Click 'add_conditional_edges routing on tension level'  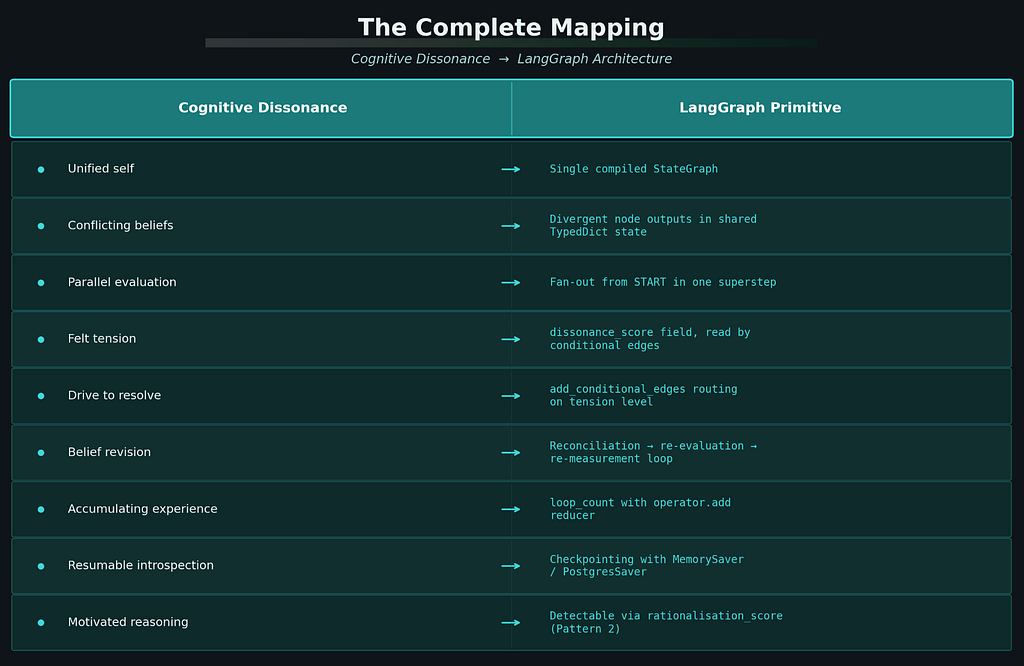643,395
